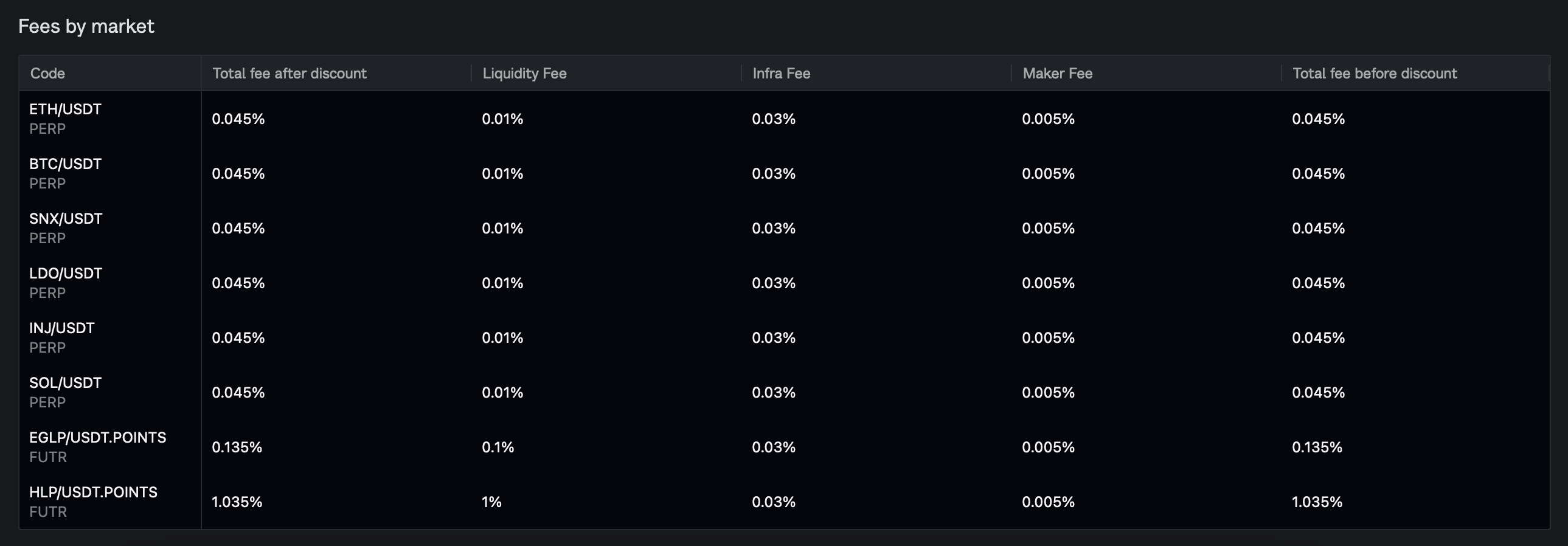
Task: Click INJ/USDT infra fee 0.03% cell
Action: 774,339
